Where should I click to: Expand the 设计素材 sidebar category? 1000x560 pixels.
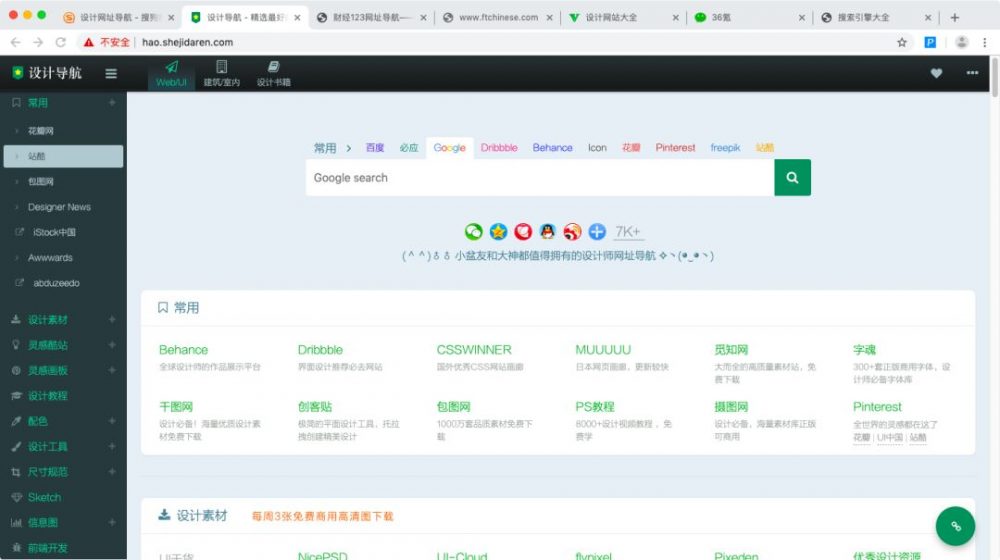(x=48, y=320)
